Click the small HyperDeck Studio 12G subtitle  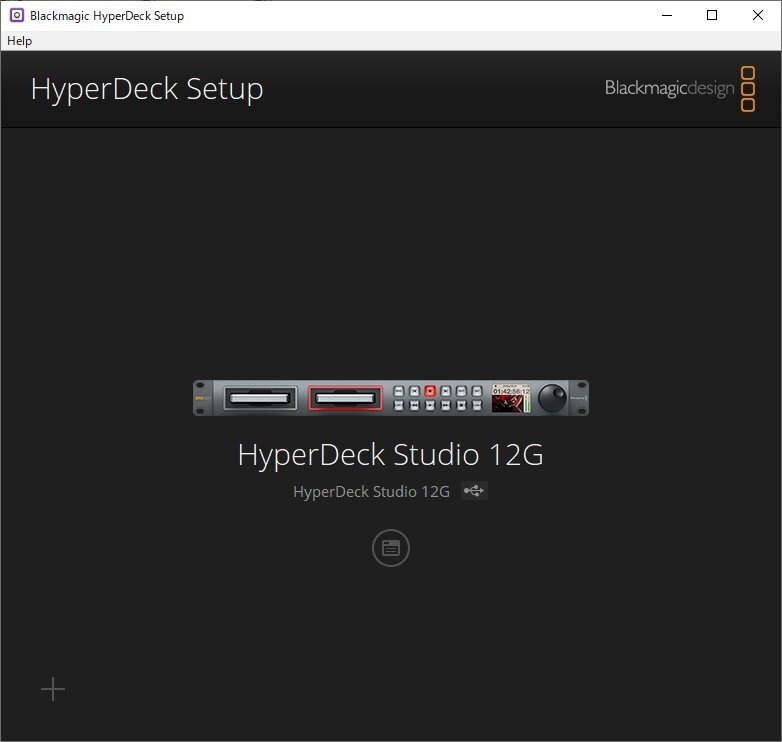coord(371,492)
